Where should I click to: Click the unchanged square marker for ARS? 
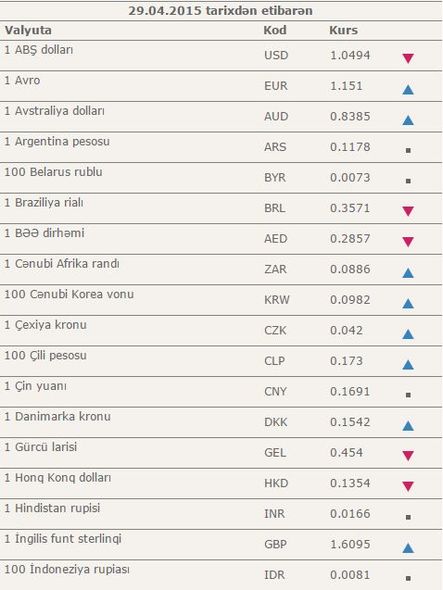click(x=408, y=151)
